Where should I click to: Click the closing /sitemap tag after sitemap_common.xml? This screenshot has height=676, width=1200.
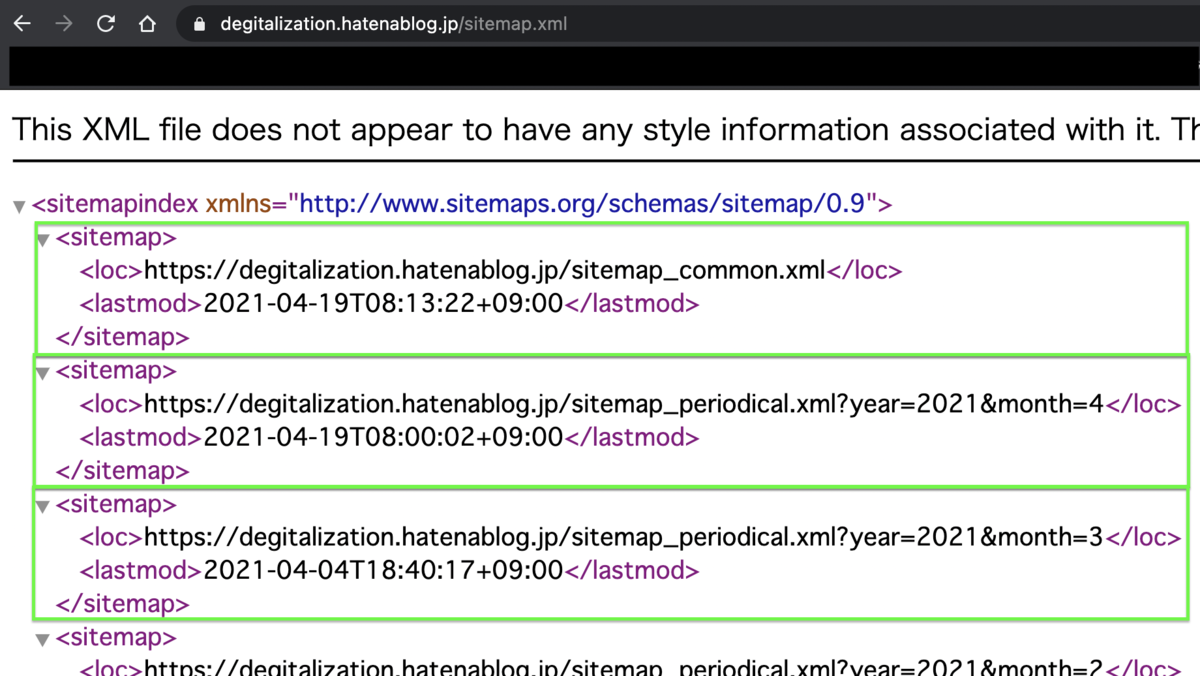click(x=122, y=337)
